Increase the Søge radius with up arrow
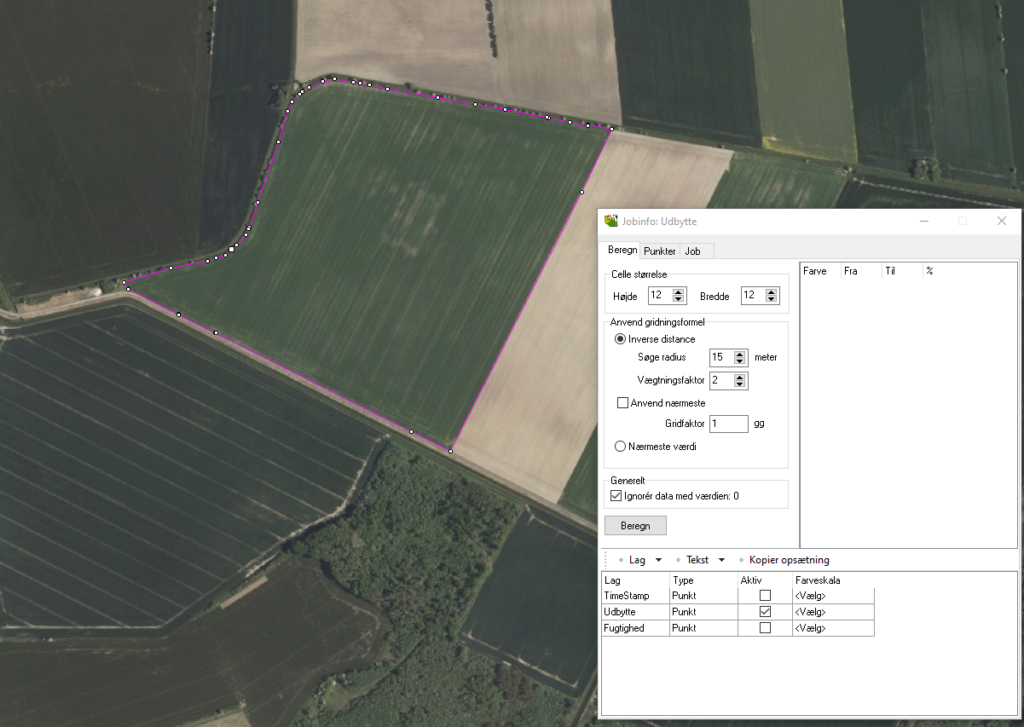Screen dimensions: 1024x727 point(740,353)
